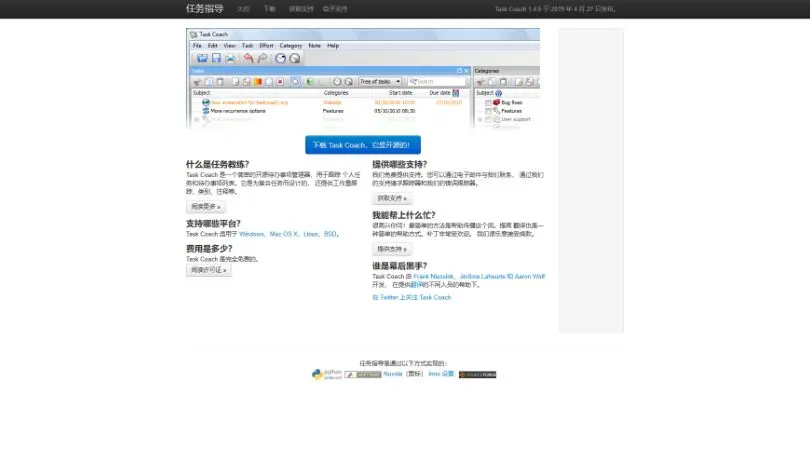
Task: Tick the Bug fixes category checkbox
Action: point(488,103)
